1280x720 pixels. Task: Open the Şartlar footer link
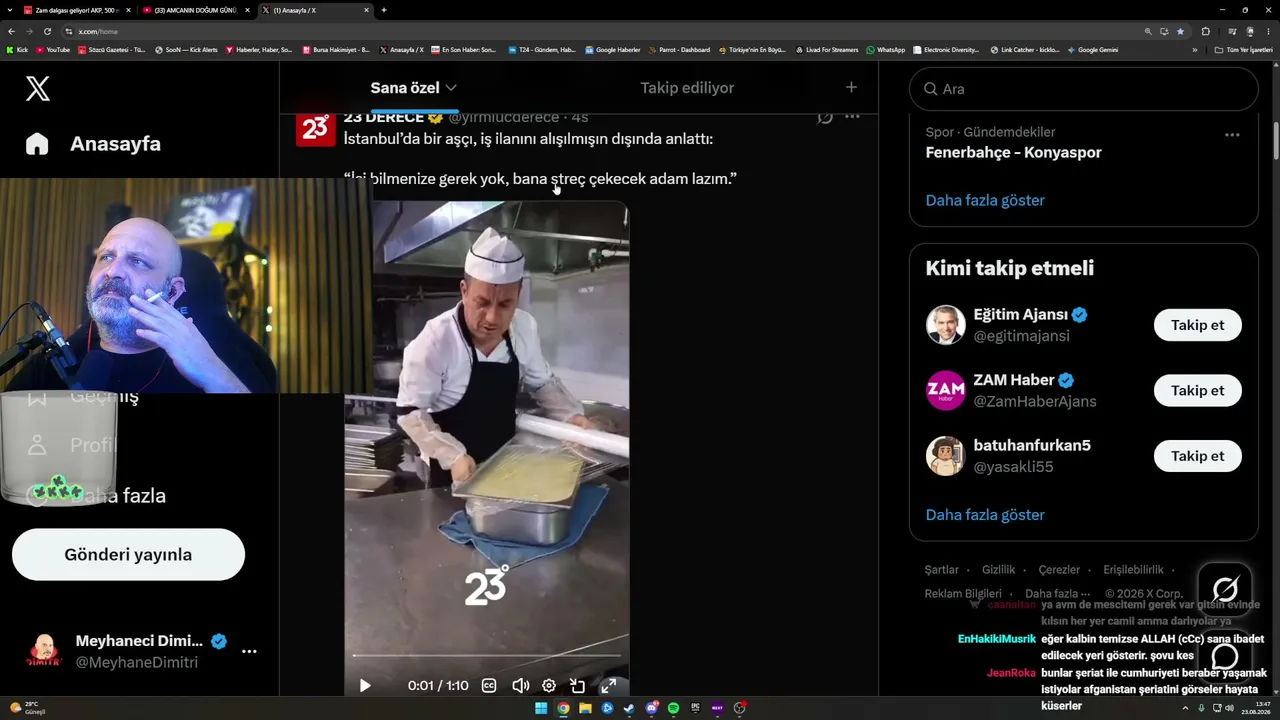click(x=941, y=570)
